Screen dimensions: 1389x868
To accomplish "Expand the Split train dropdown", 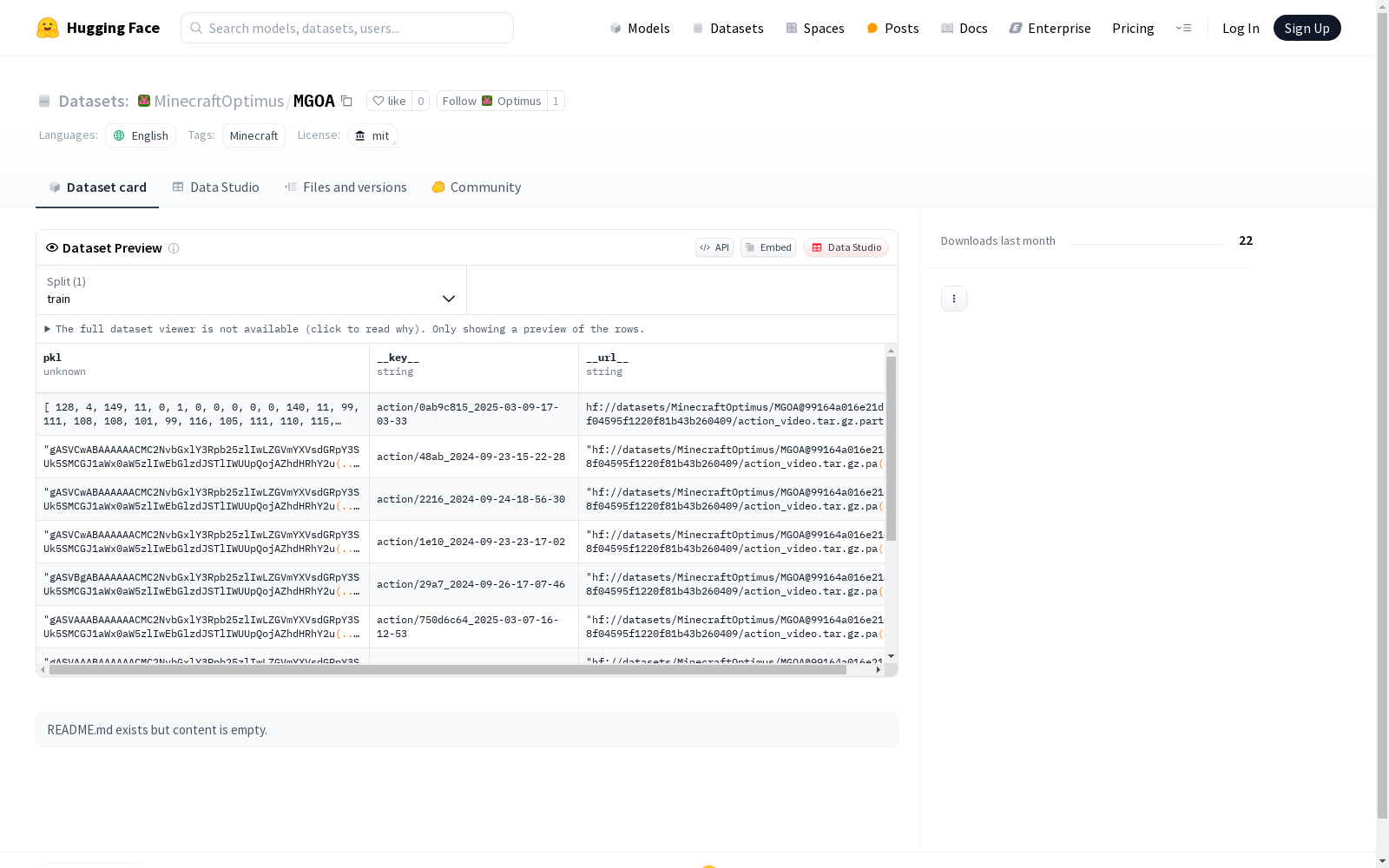I will (251, 290).
